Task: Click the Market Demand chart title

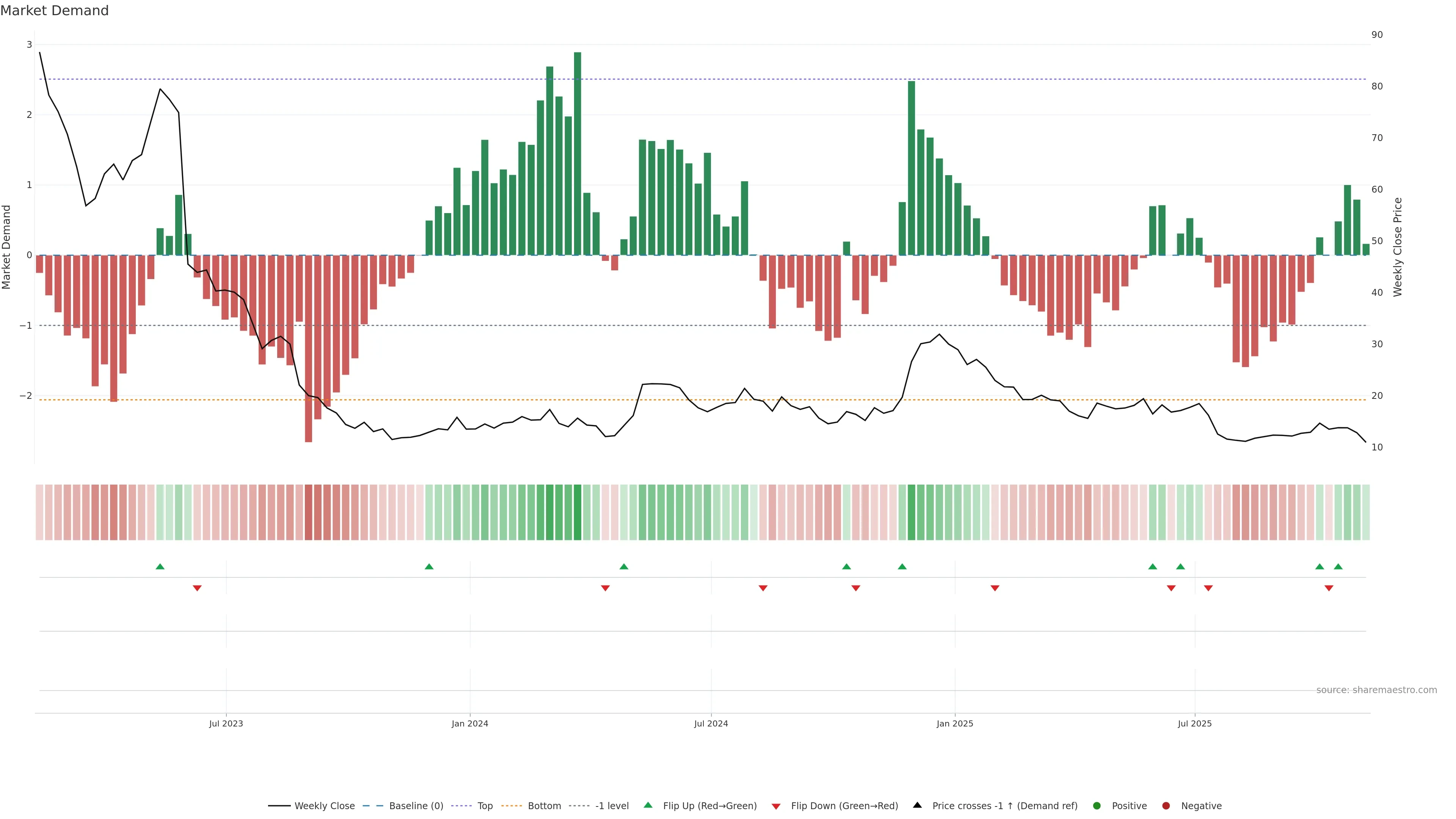Action: [x=54, y=11]
